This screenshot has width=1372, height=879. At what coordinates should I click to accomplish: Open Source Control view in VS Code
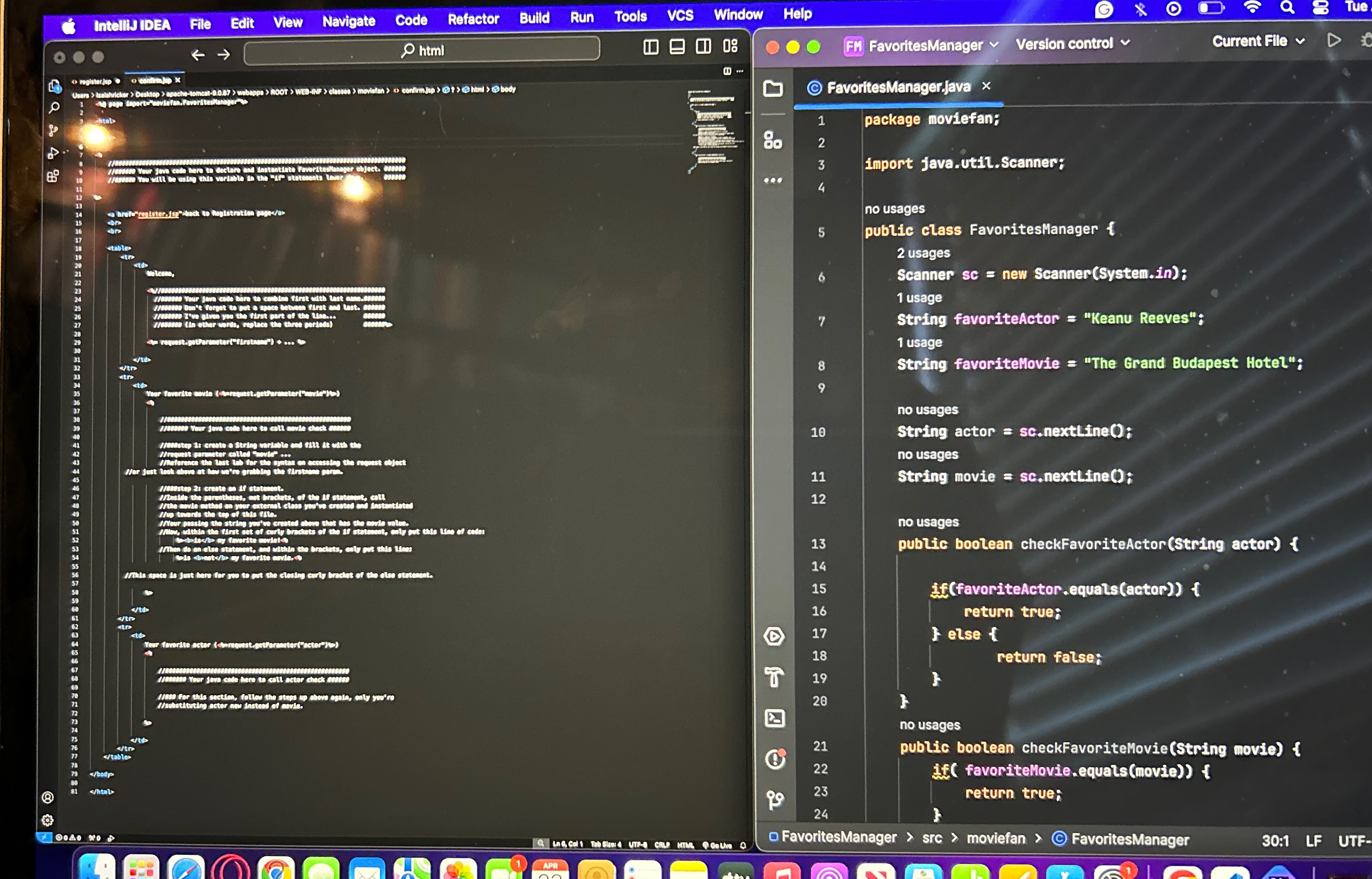pyautogui.click(x=54, y=130)
